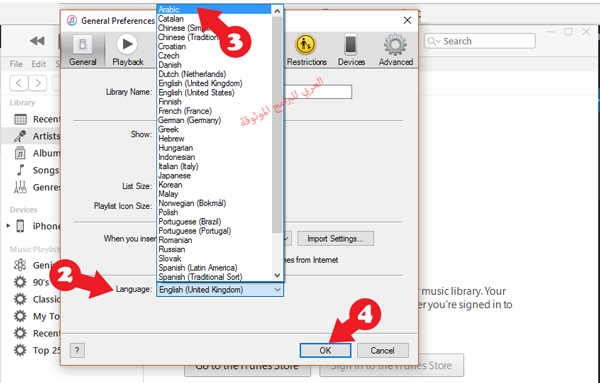Open the General preferences tab
Viewport: 600px width, 383px height.
click(x=82, y=50)
